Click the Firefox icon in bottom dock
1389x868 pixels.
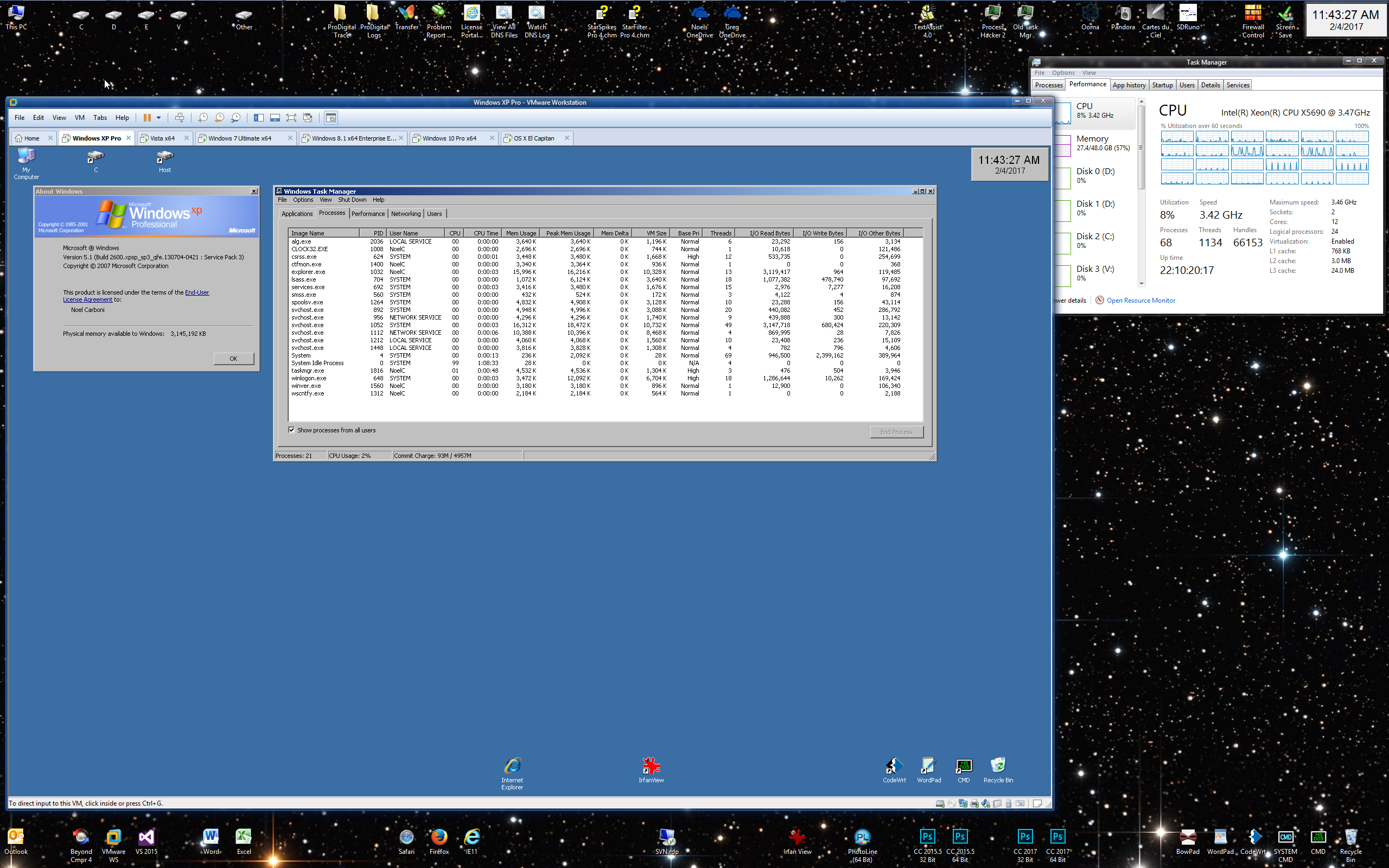point(439,841)
